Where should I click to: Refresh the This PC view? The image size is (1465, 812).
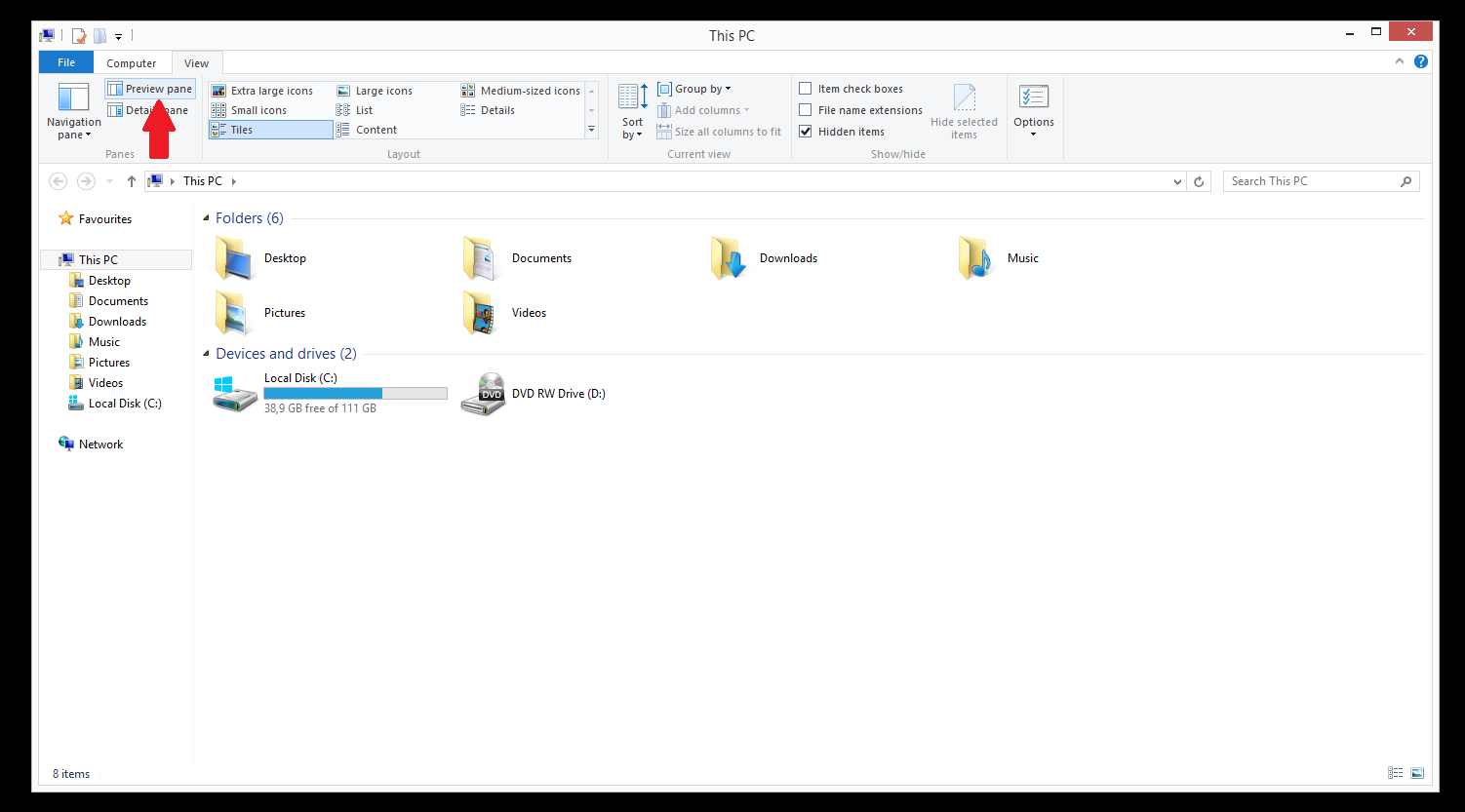(1199, 181)
